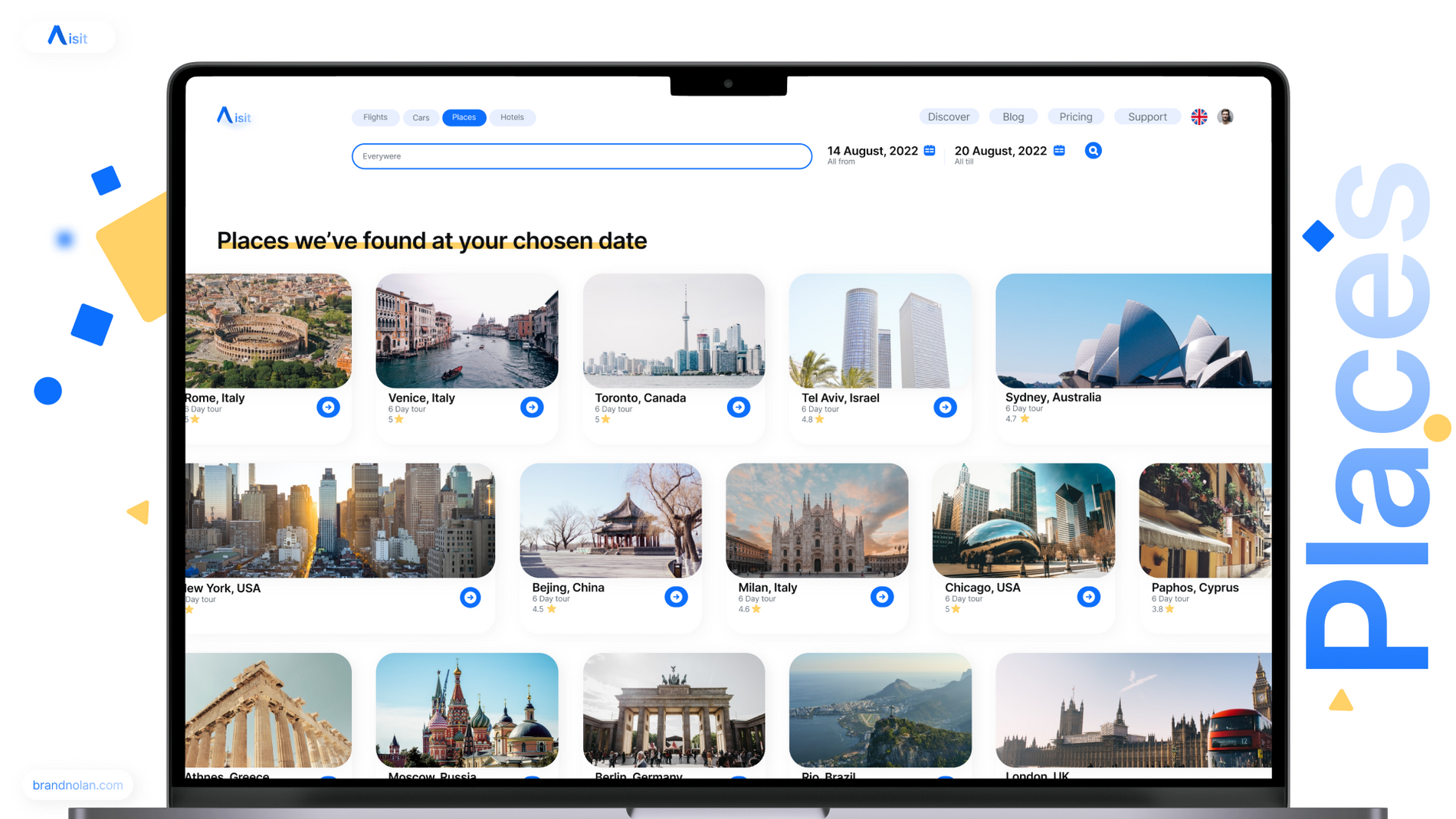The width and height of the screenshot is (1456, 819).
Task: Click the arrow button for Milan, Italy
Action: 882,597
